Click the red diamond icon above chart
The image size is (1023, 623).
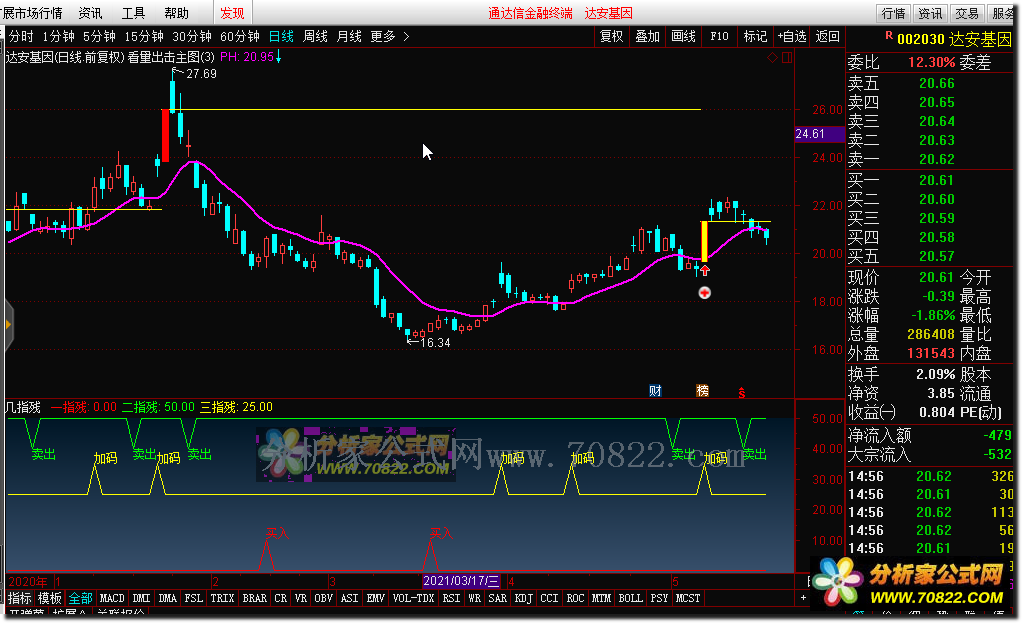(772, 57)
